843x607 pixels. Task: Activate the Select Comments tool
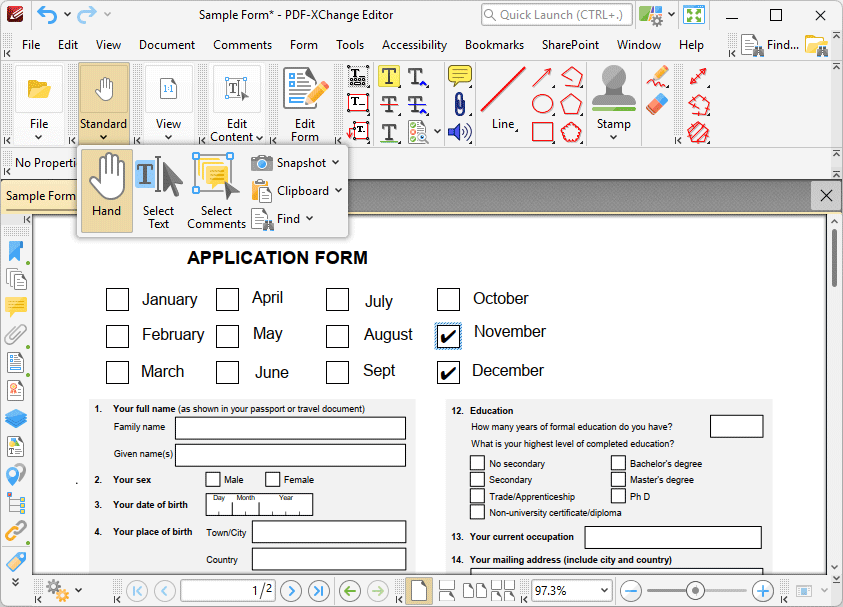click(x=216, y=191)
